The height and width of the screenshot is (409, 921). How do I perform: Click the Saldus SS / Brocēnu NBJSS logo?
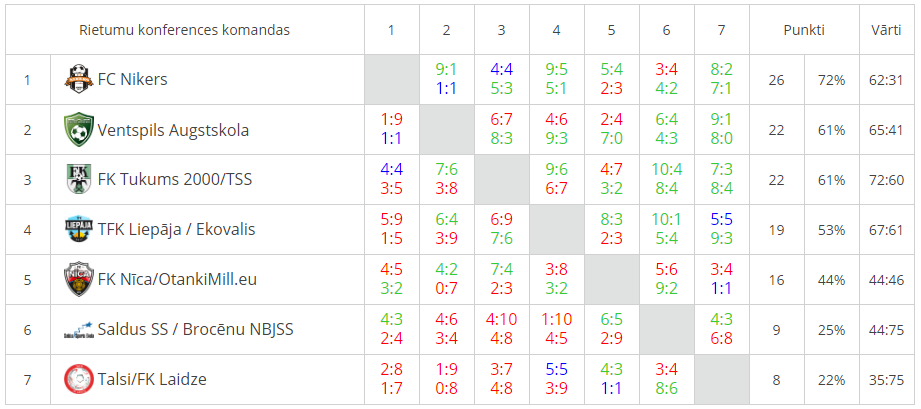tap(79, 330)
